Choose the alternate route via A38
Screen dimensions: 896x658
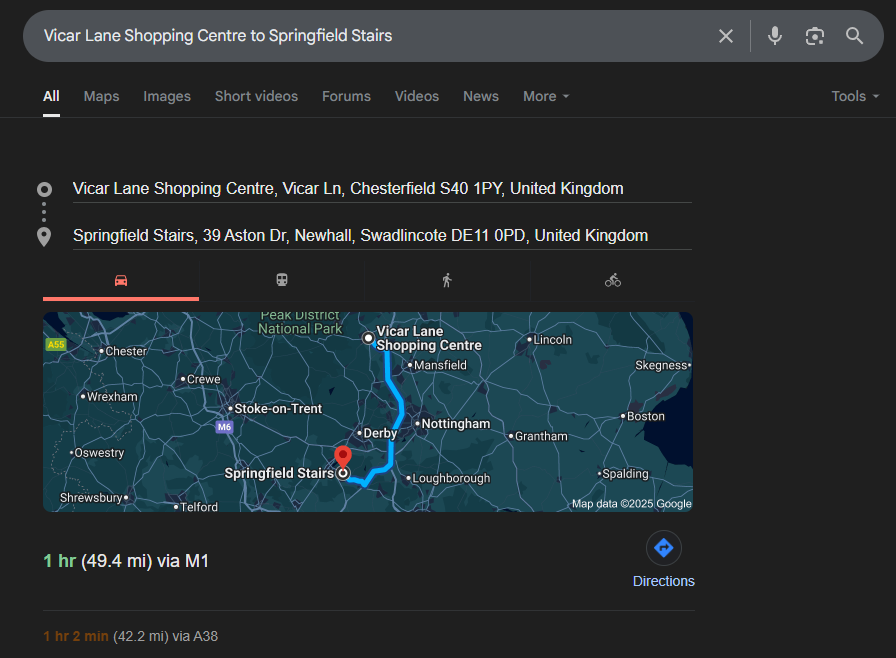point(130,635)
